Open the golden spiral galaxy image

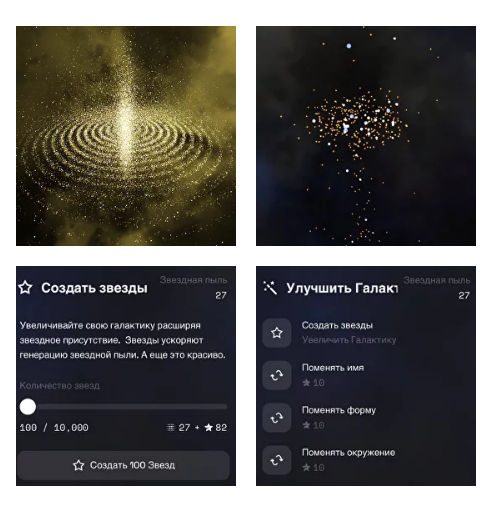tap(126, 136)
